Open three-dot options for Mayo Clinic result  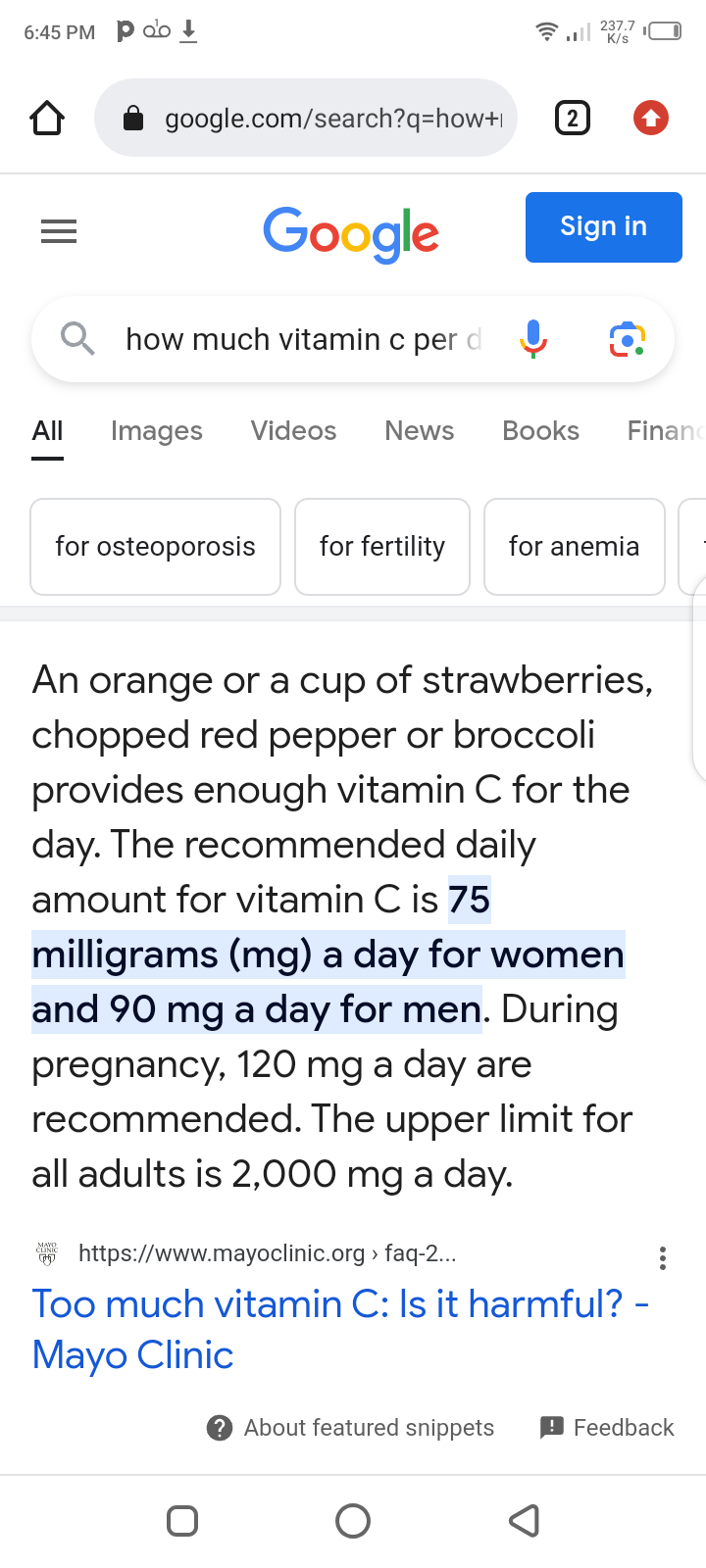click(x=663, y=1258)
